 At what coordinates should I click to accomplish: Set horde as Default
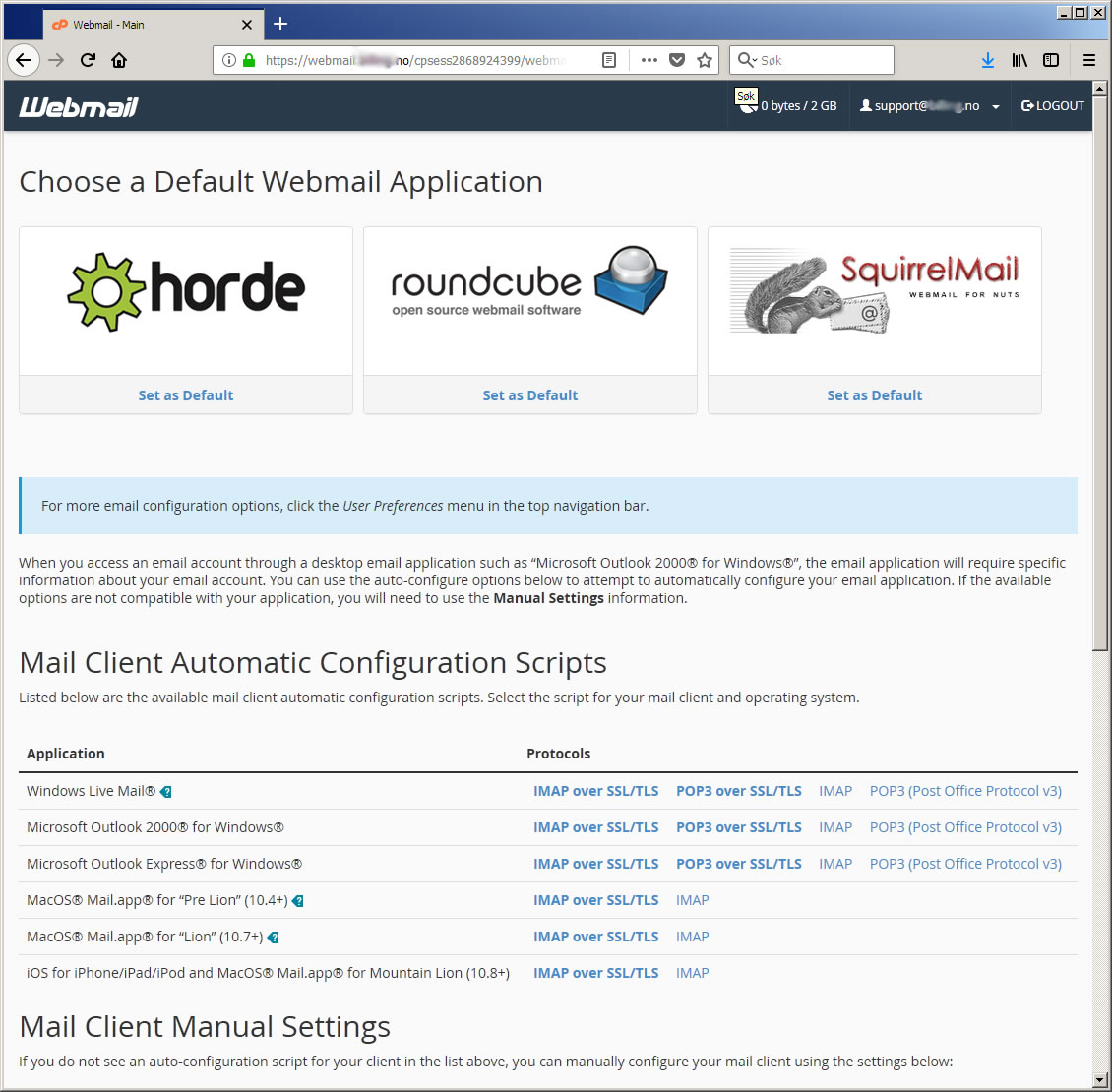[186, 395]
